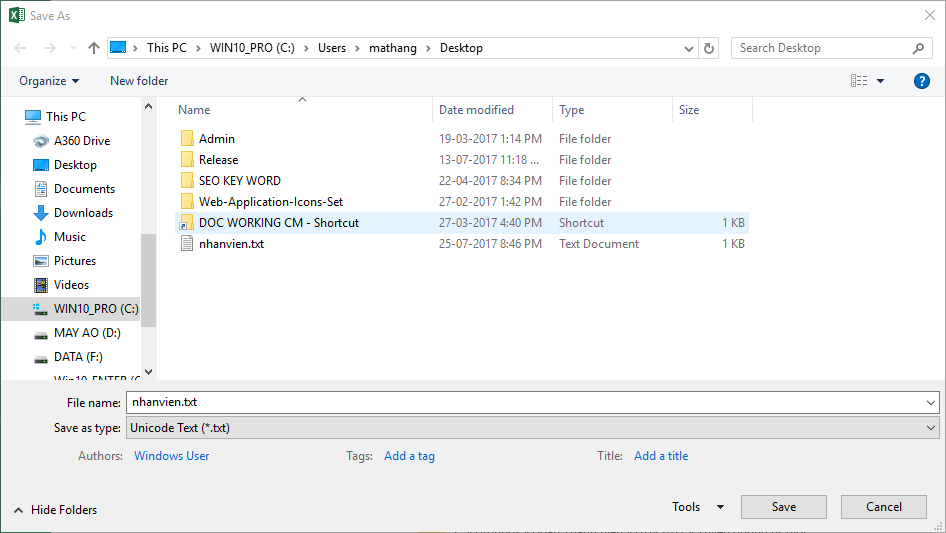Click the Downloads arrow icon

(x=40, y=213)
